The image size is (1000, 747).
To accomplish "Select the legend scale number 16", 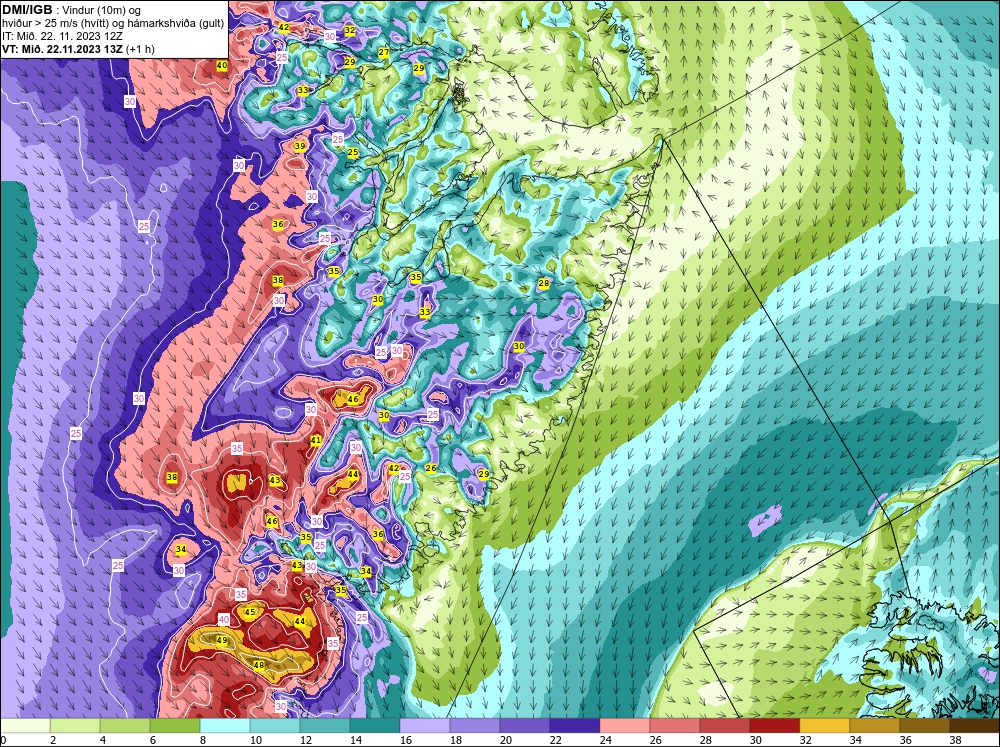I will pos(406,740).
